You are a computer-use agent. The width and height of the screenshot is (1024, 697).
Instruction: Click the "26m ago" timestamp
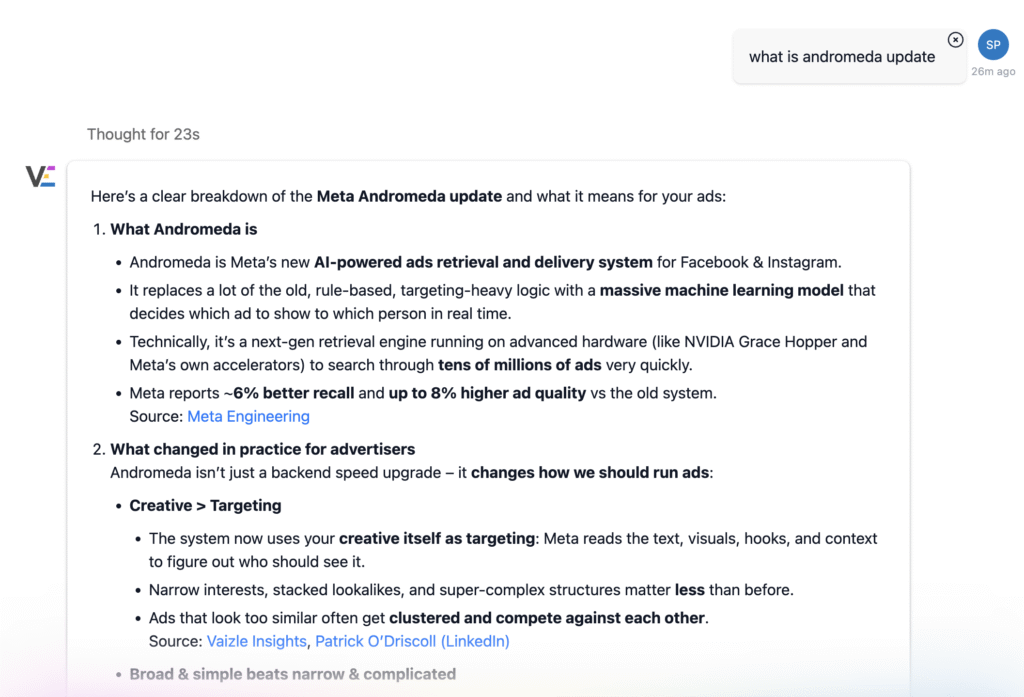tap(993, 72)
